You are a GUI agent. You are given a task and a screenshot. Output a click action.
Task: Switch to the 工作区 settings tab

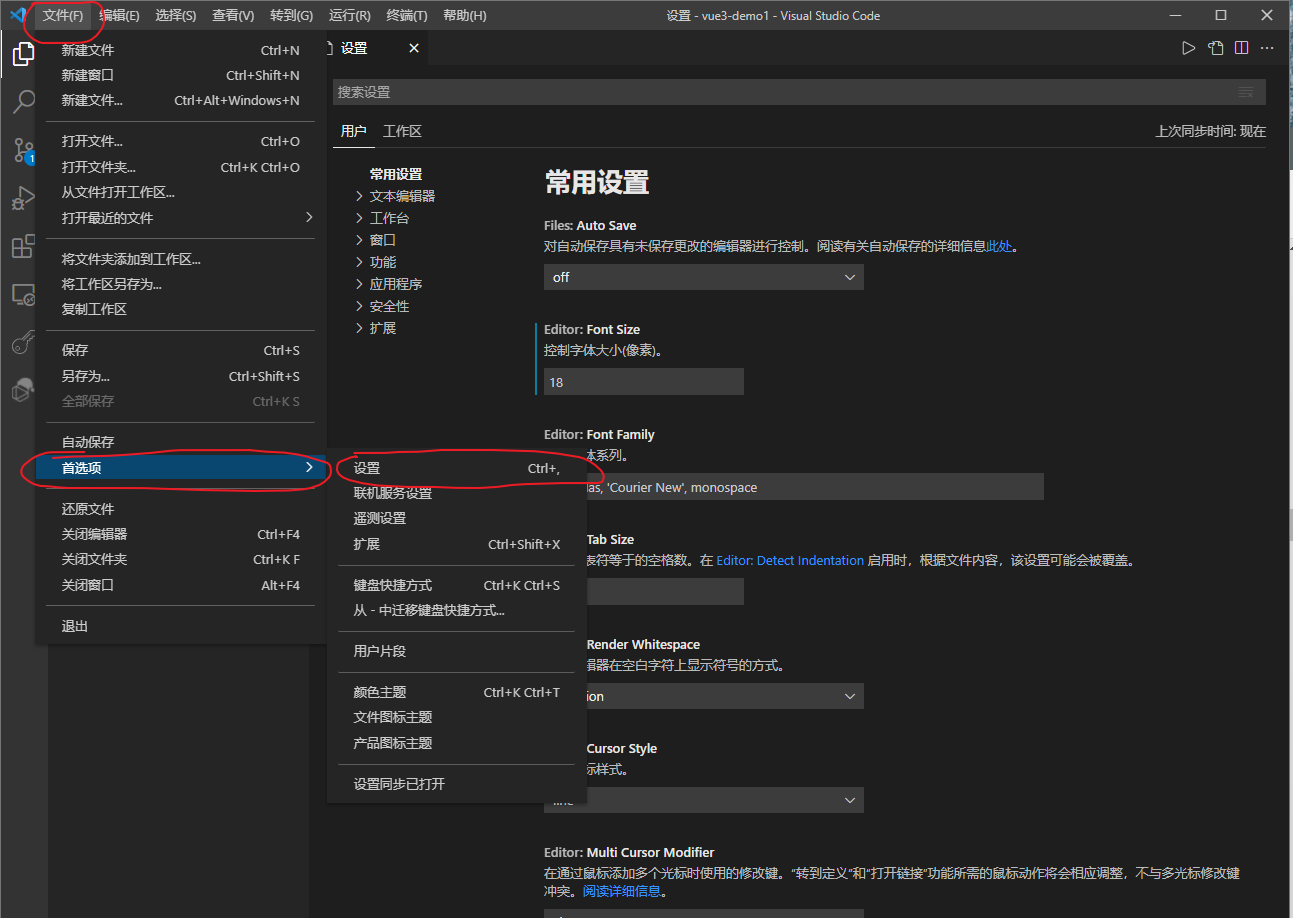click(402, 131)
